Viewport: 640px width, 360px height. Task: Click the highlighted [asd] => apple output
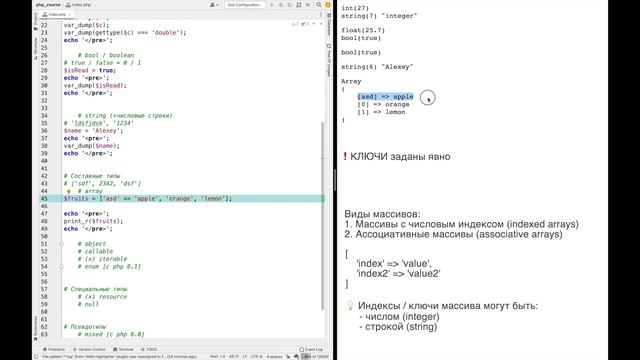click(x=385, y=97)
